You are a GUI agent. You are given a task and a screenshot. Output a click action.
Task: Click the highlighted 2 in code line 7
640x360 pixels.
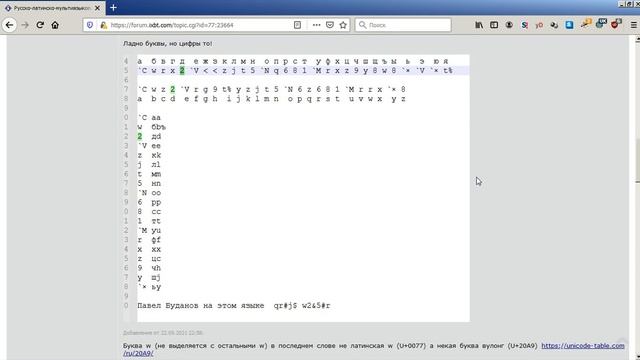point(173,89)
